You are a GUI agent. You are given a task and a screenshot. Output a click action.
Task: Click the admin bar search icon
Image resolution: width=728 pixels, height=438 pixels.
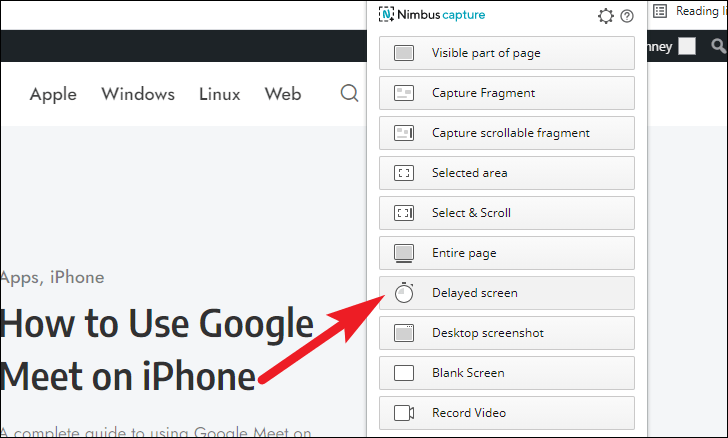tap(719, 46)
